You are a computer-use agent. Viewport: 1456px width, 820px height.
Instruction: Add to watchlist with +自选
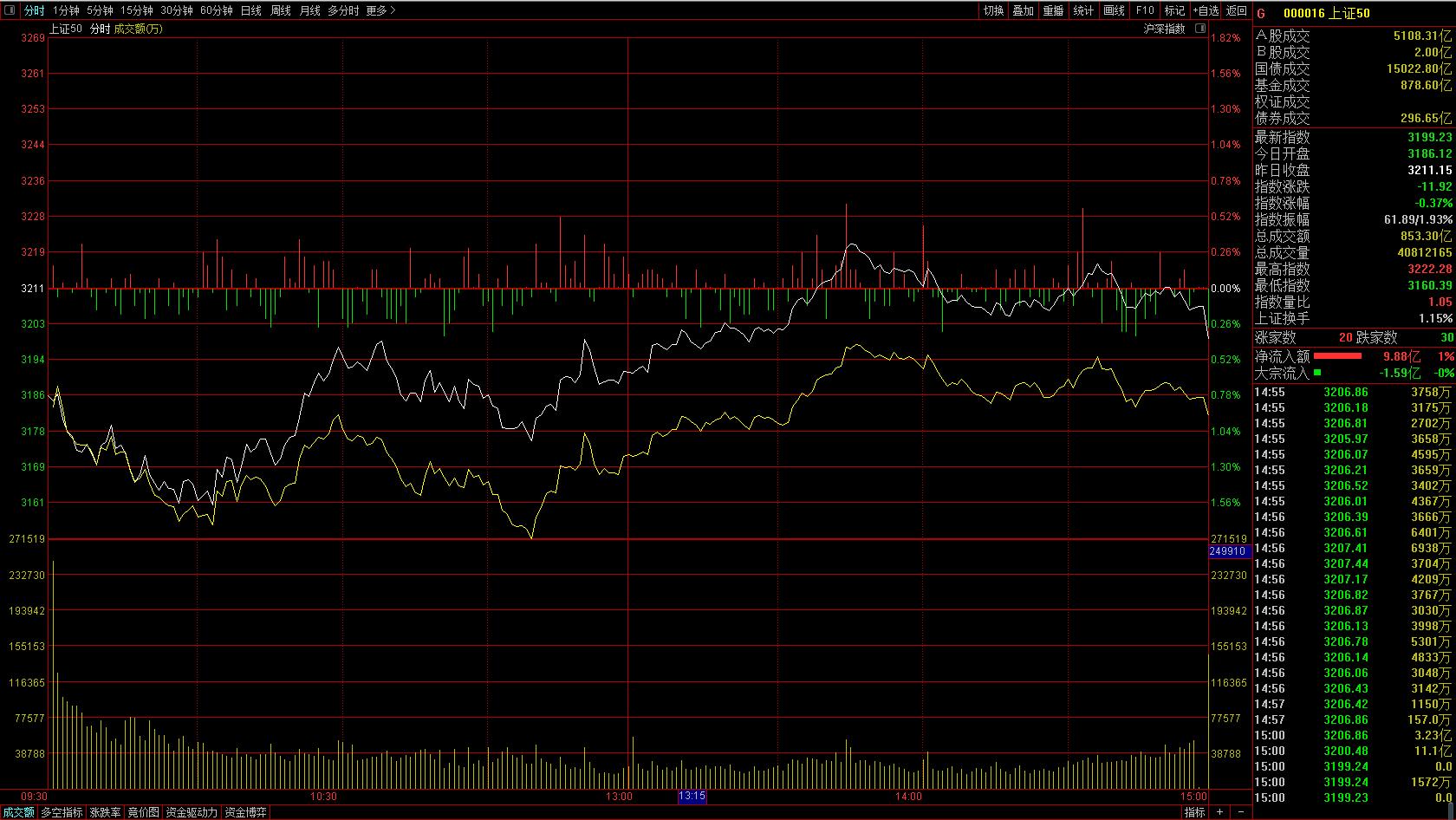[x=1206, y=10]
